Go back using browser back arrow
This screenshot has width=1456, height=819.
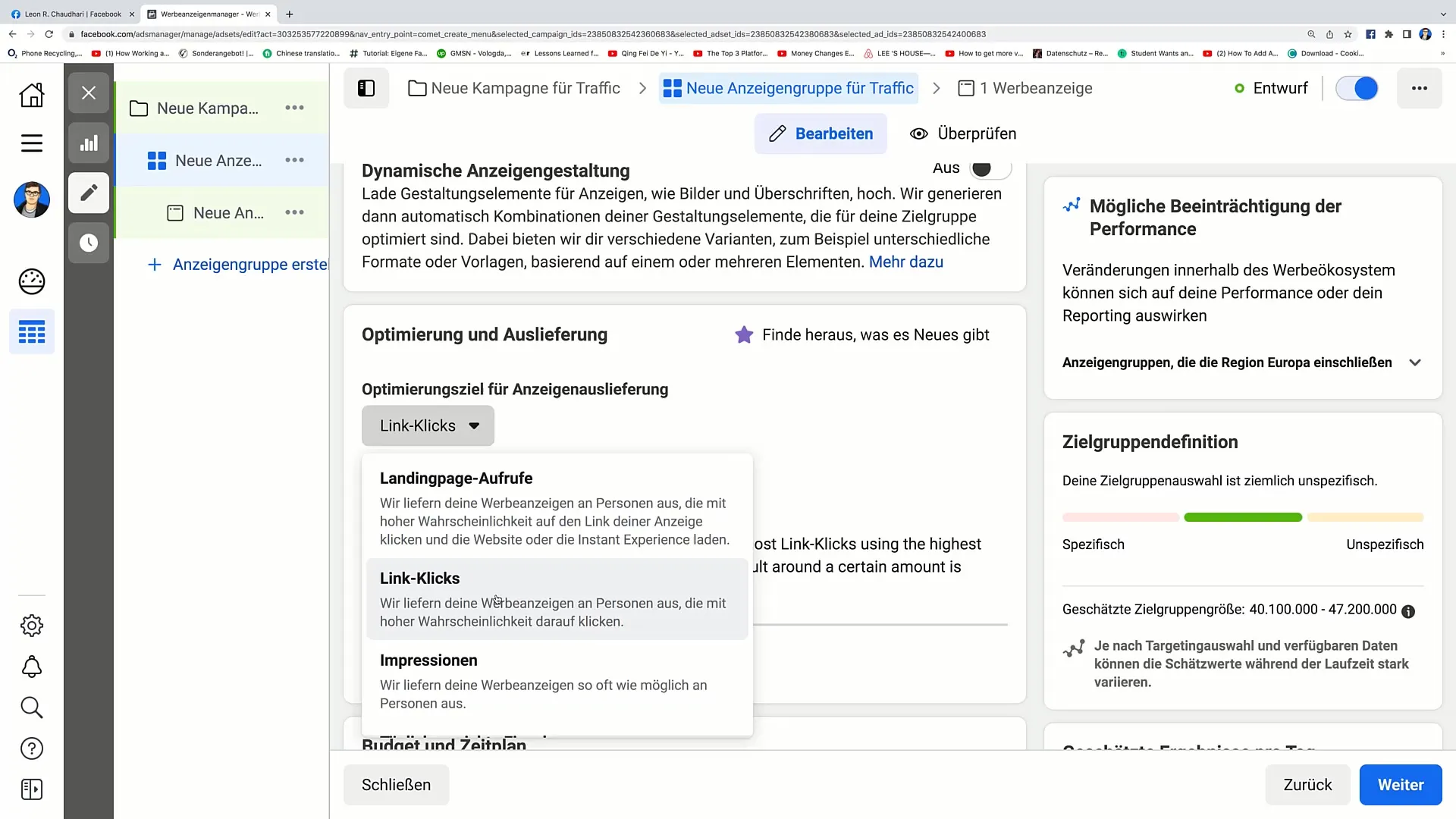(12, 34)
